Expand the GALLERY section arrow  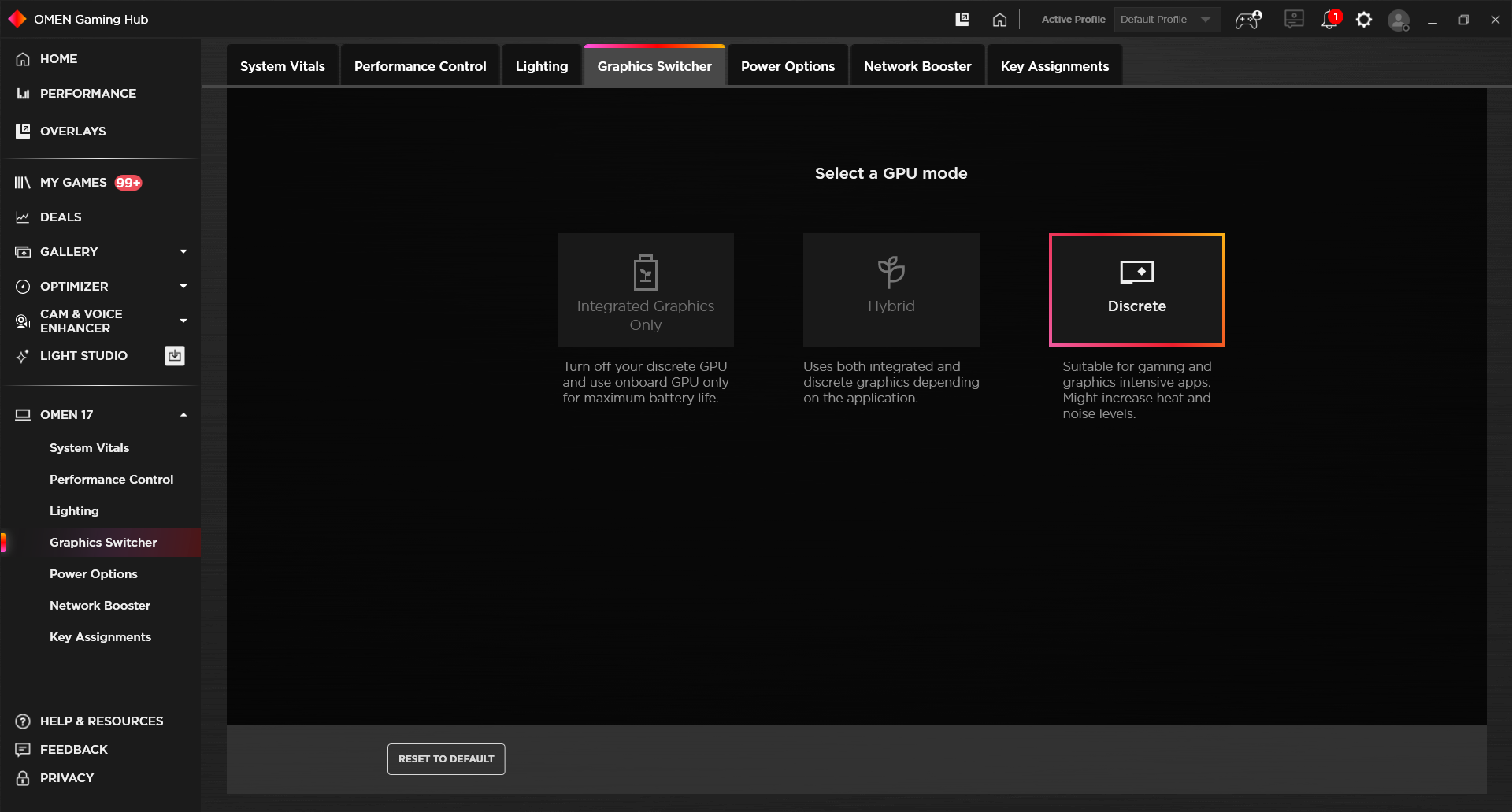click(183, 251)
